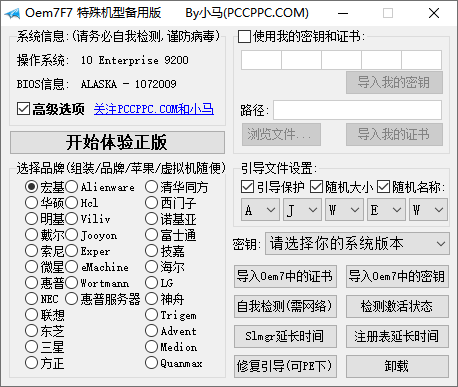Screen dimensions: 458x387
Task: Enable 使用我的密钥和证书 checkbox
Action: point(244,36)
